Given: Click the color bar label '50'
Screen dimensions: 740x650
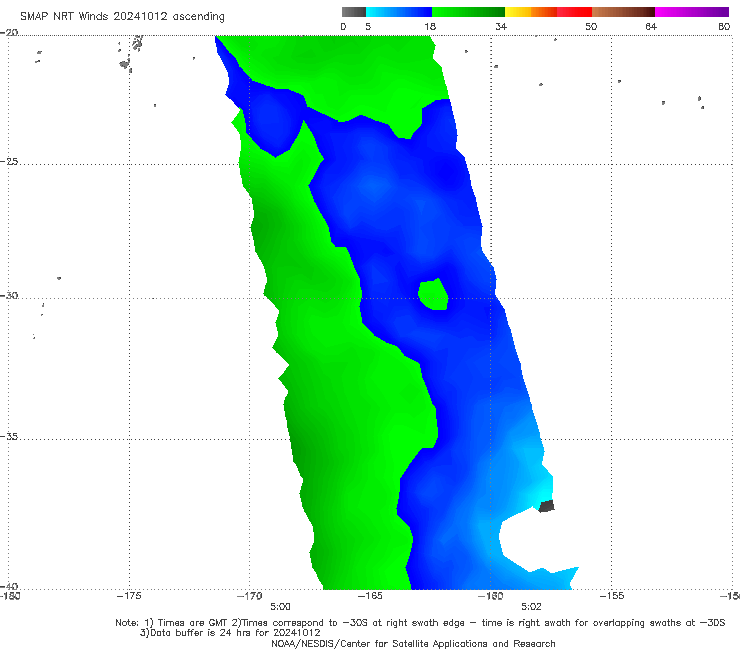Looking at the screenshot, I should click(x=591, y=26).
